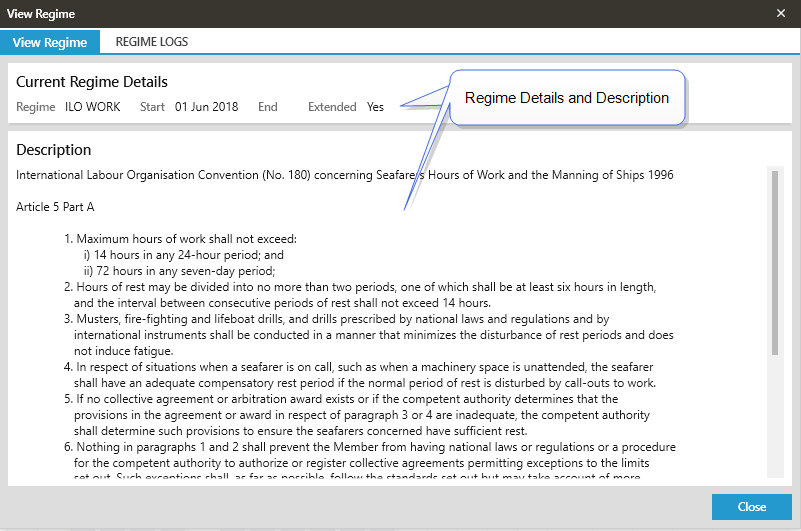The width and height of the screenshot is (801, 531).
Task: Click the item 1 maximum hours of work text
Action: (186, 239)
